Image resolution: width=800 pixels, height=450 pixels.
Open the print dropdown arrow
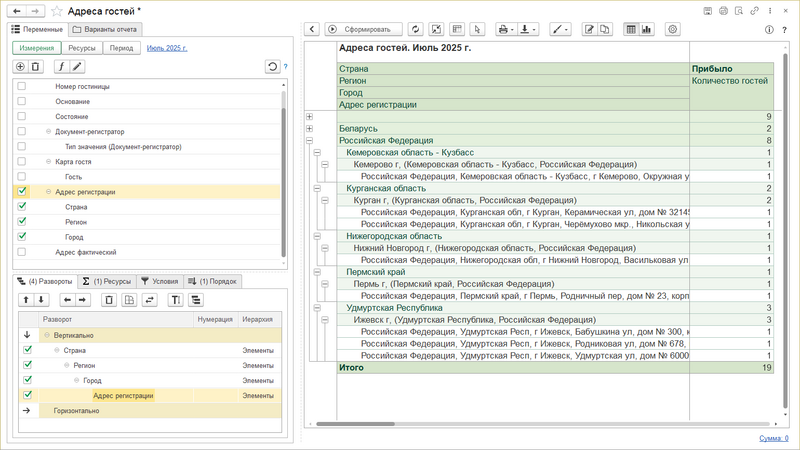pyautogui.click(x=512, y=29)
